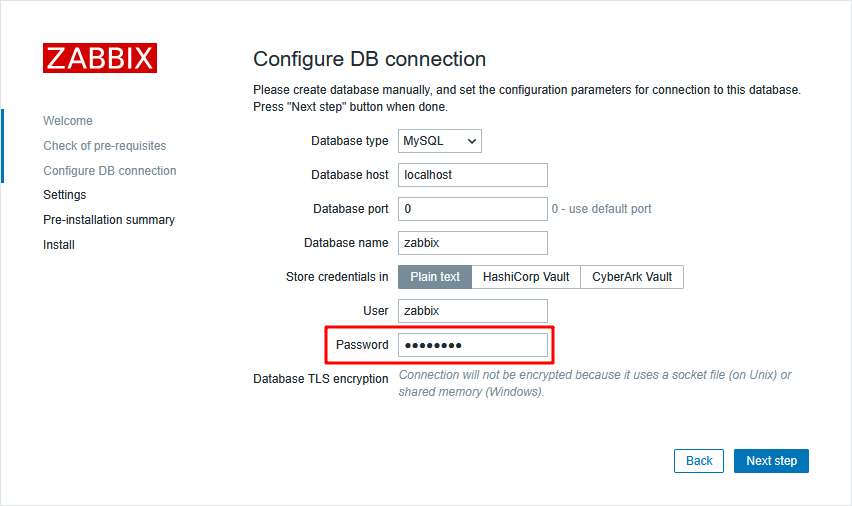Click the User input field
Screen dimensions: 852x506
(472, 311)
